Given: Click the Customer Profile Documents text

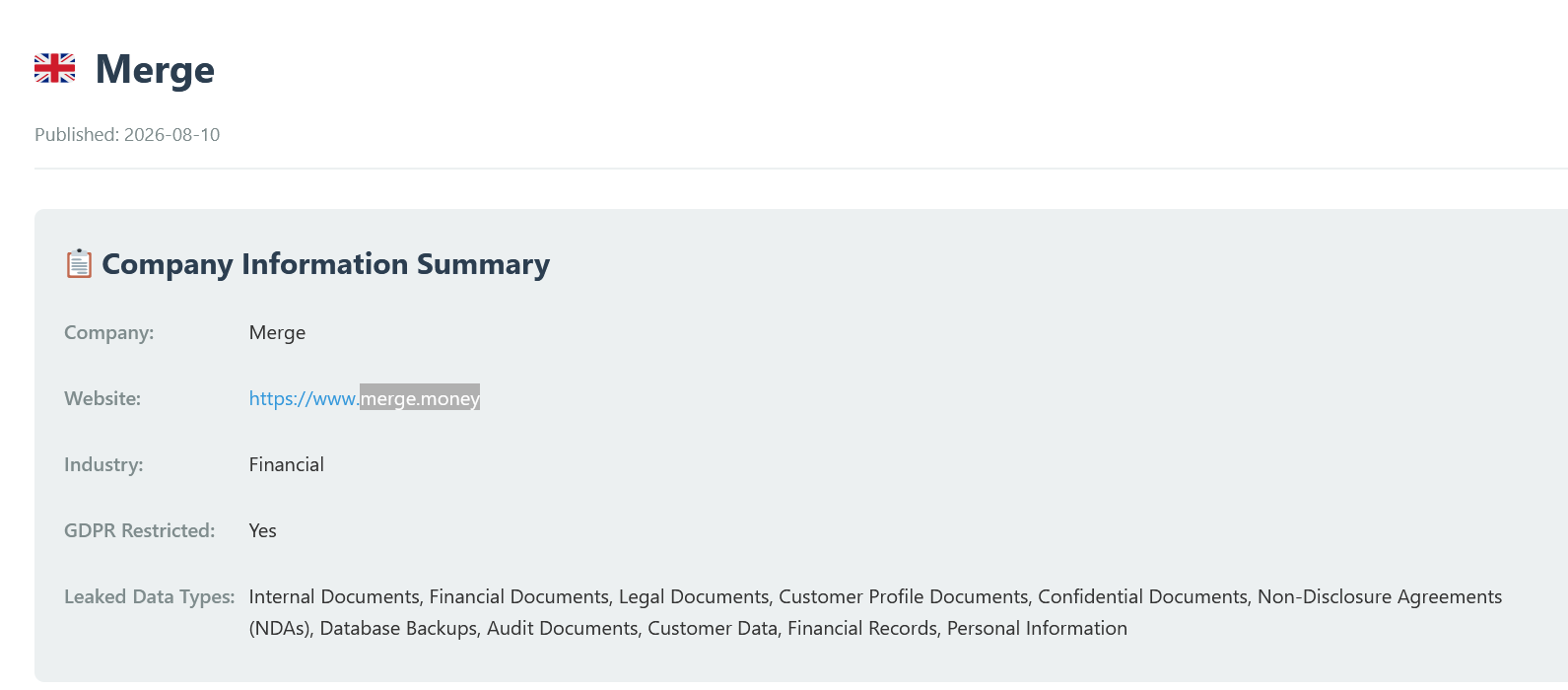Looking at the screenshot, I should point(904,596).
